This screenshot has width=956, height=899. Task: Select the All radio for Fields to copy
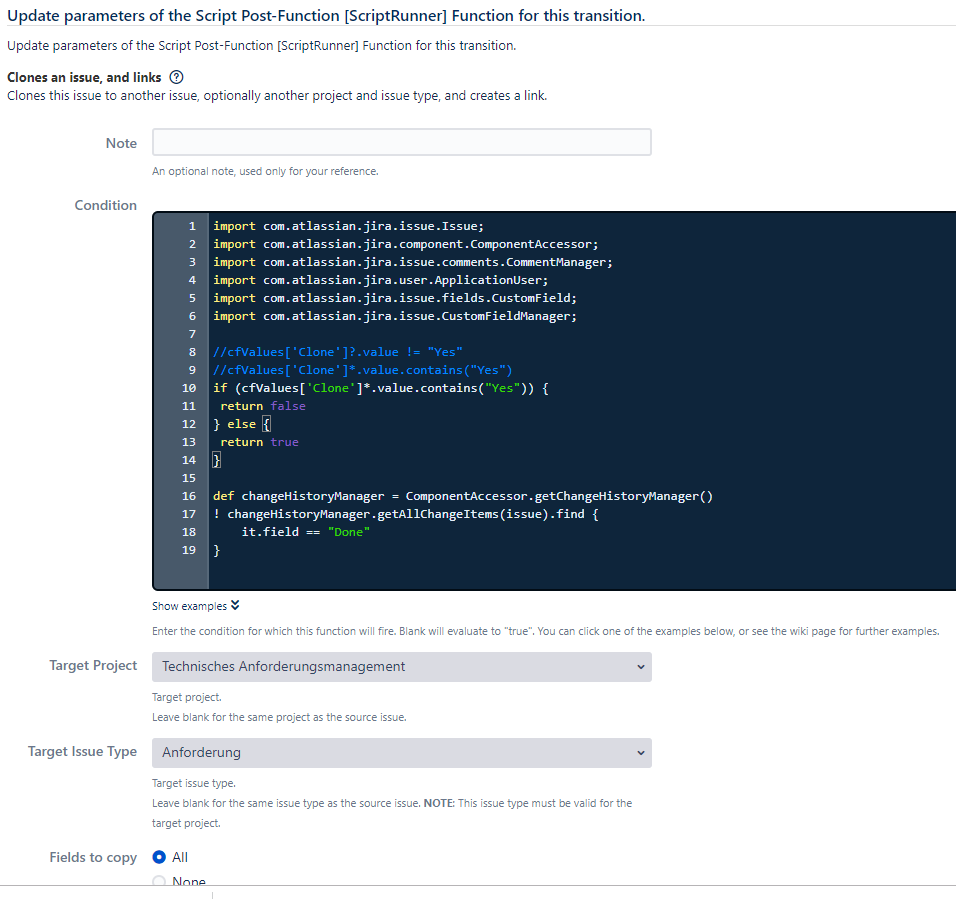pyautogui.click(x=159, y=857)
